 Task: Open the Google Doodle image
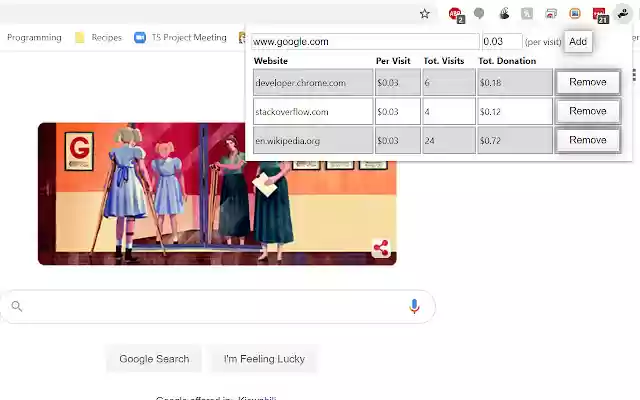[x=217, y=194]
